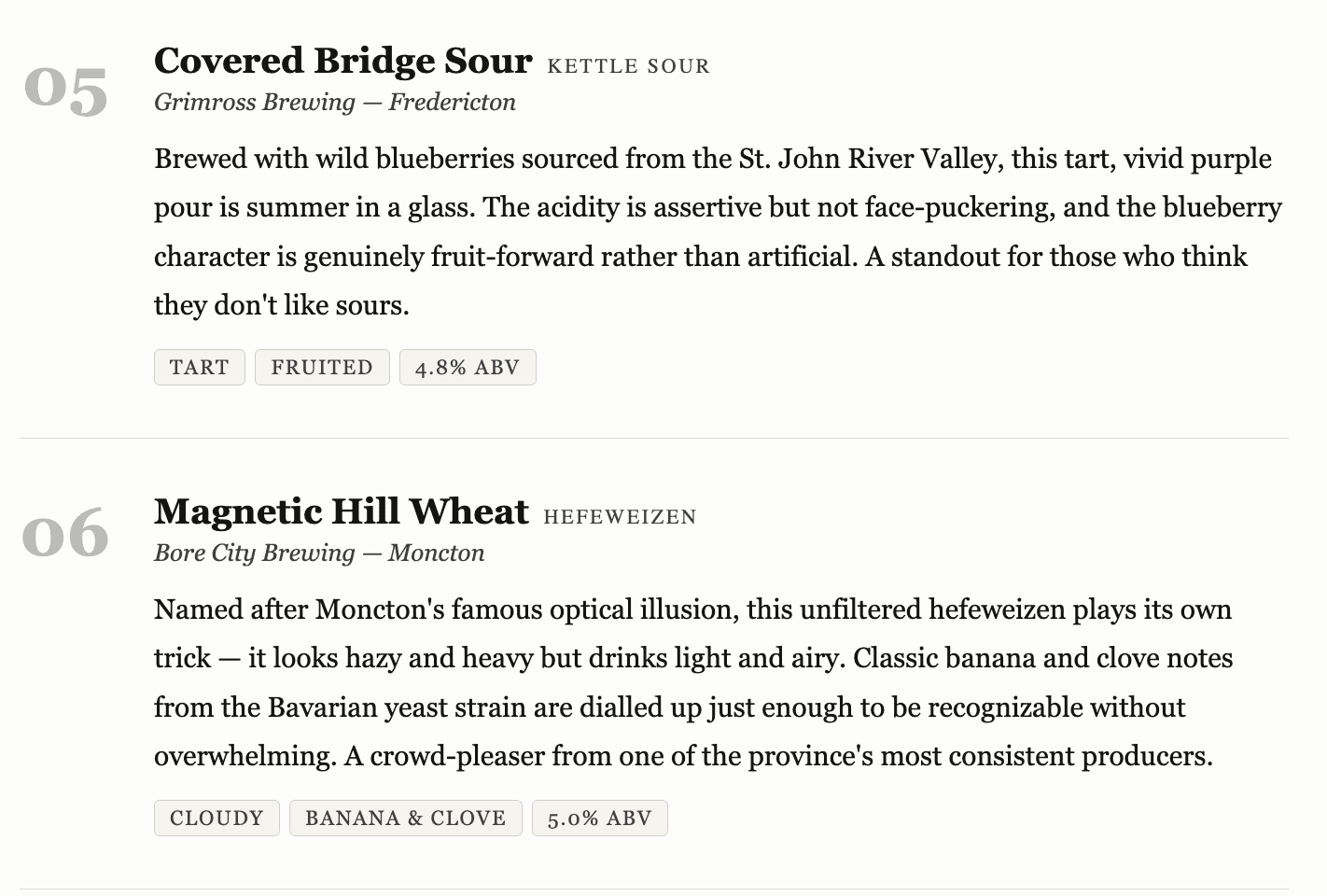This screenshot has height=896, width=1327.
Task: Click Grimross Brewing — Fredericton byline
Action: pyautogui.click(x=334, y=102)
